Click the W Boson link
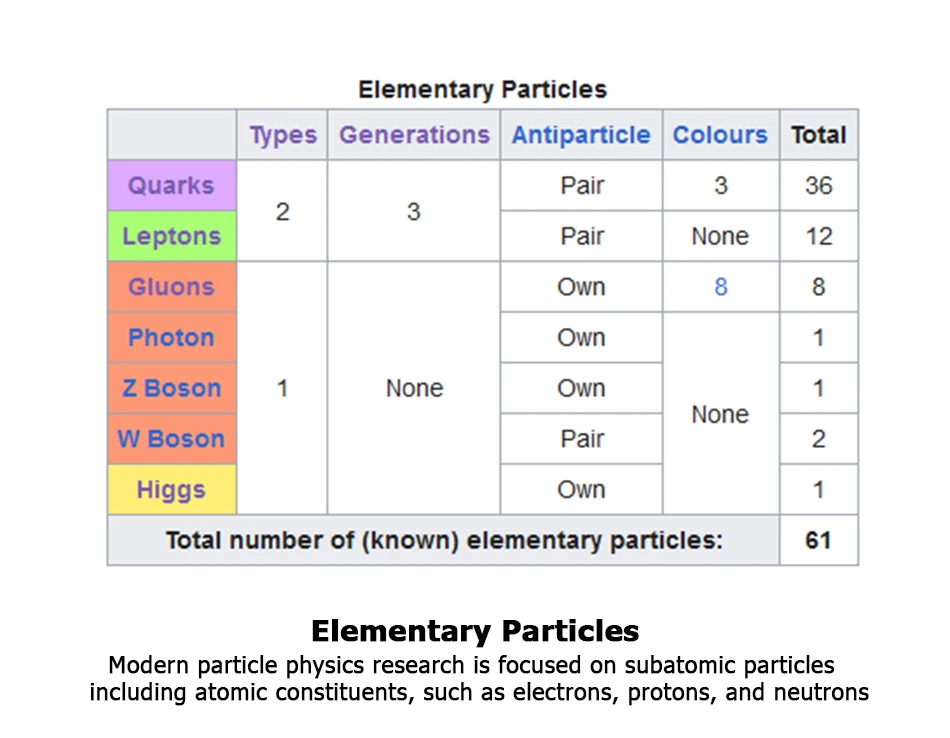Image resolution: width=950 pixels, height=738 pixels. click(171, 439)
